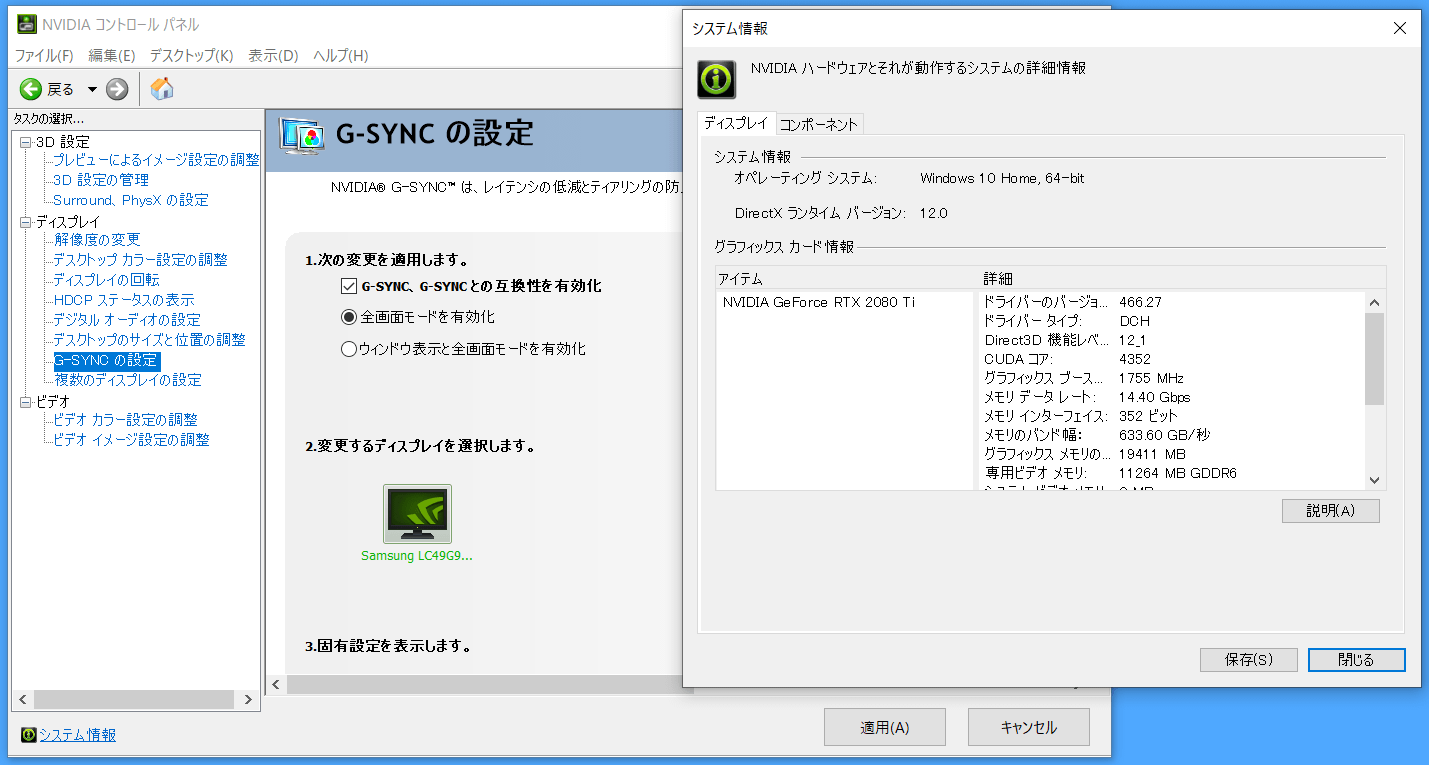Open the 編集(E) menu
This screenshot has width=1429, height=765.
click(x=112, y=55)
